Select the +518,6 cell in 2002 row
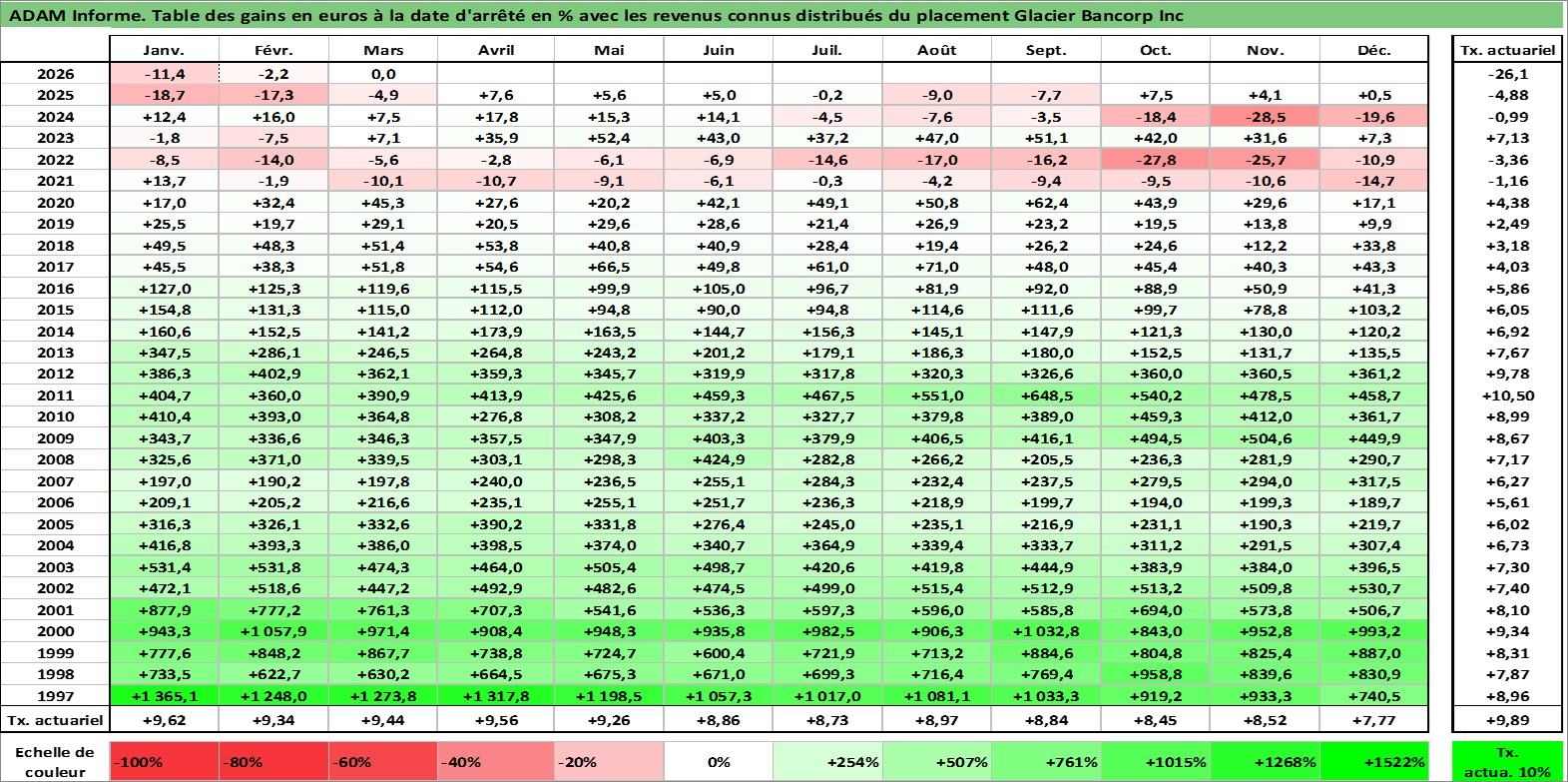The image size is (1568, 782). (273, 588)
